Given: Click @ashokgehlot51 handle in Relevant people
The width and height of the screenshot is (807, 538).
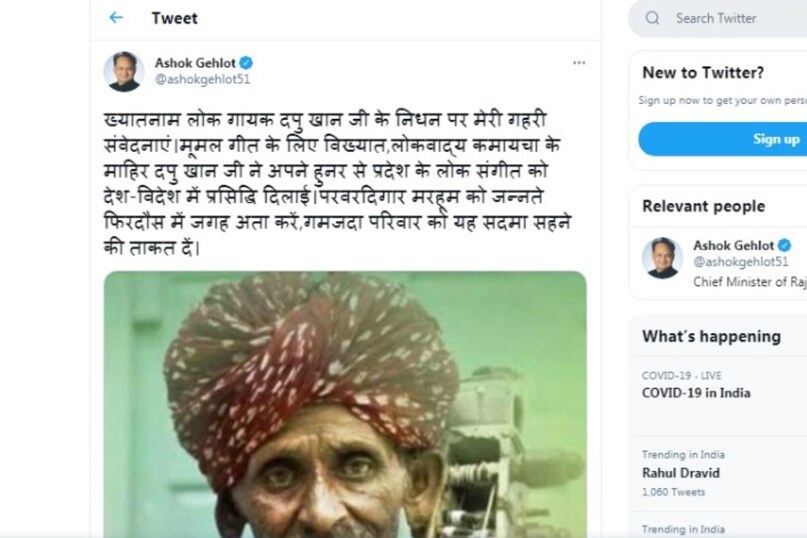Looking at the screenshot, I should (740, 262).
